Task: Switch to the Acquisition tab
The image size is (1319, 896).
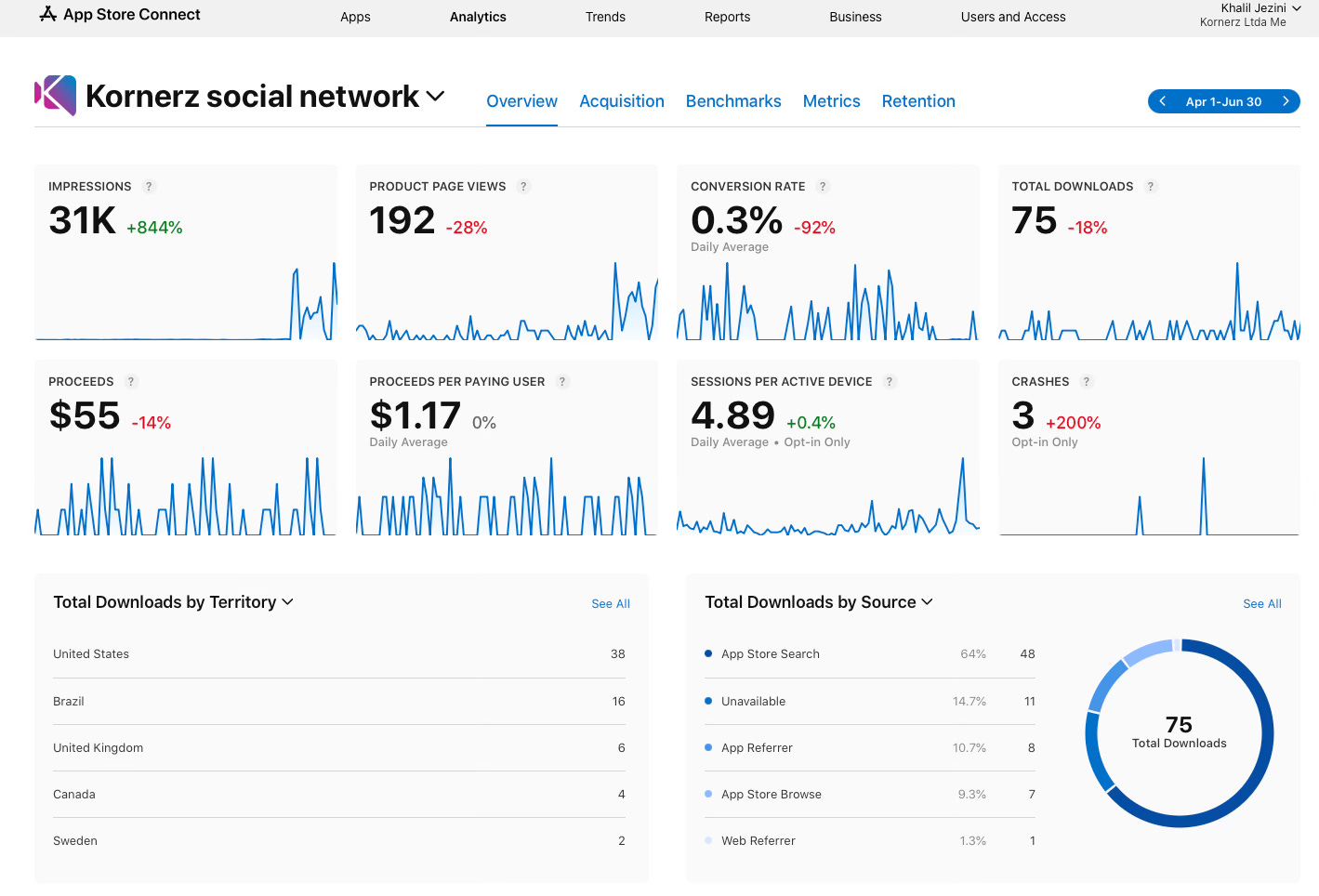Action: 622,101
